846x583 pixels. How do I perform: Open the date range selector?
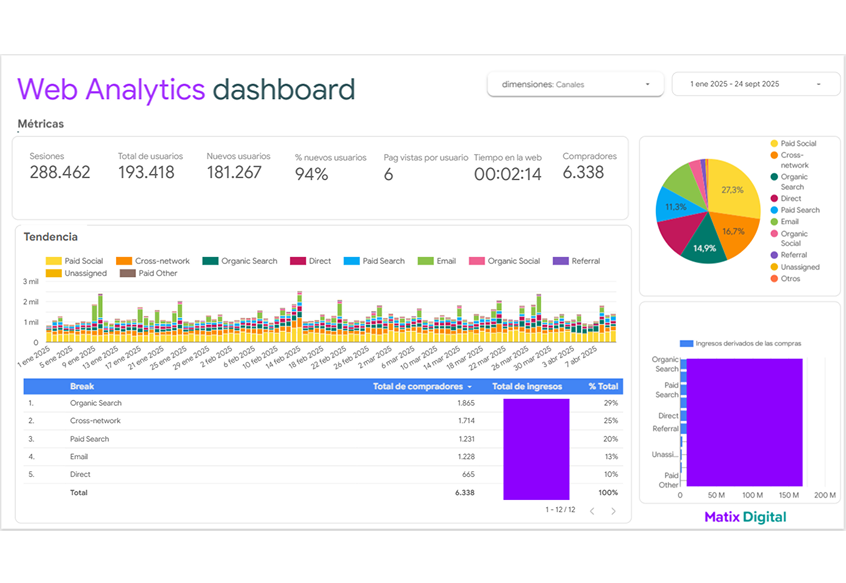pyautogui.click(x=756, y=85)
